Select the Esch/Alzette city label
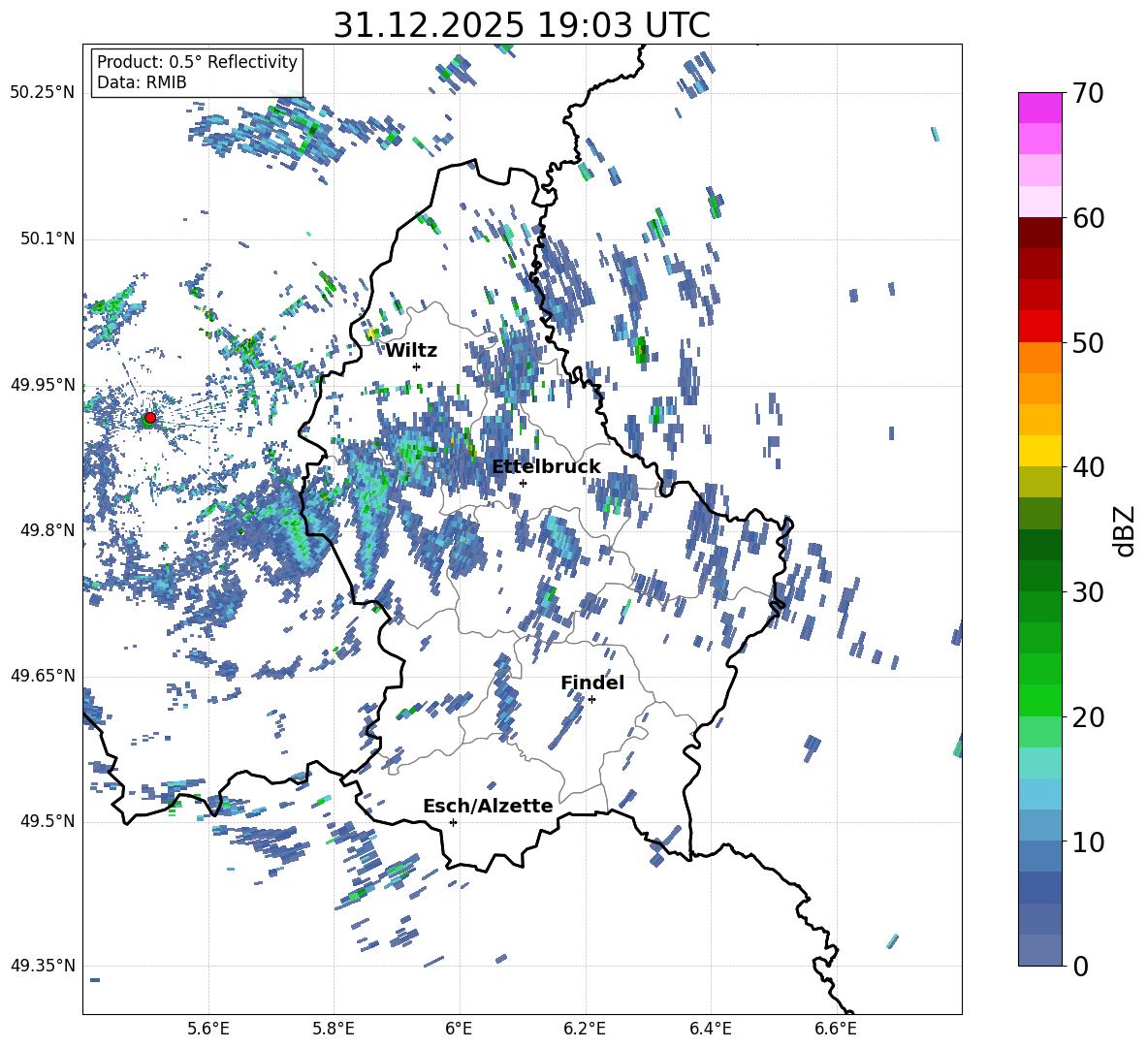This screenshot has width=1148, height=1048. click(487, 806)
